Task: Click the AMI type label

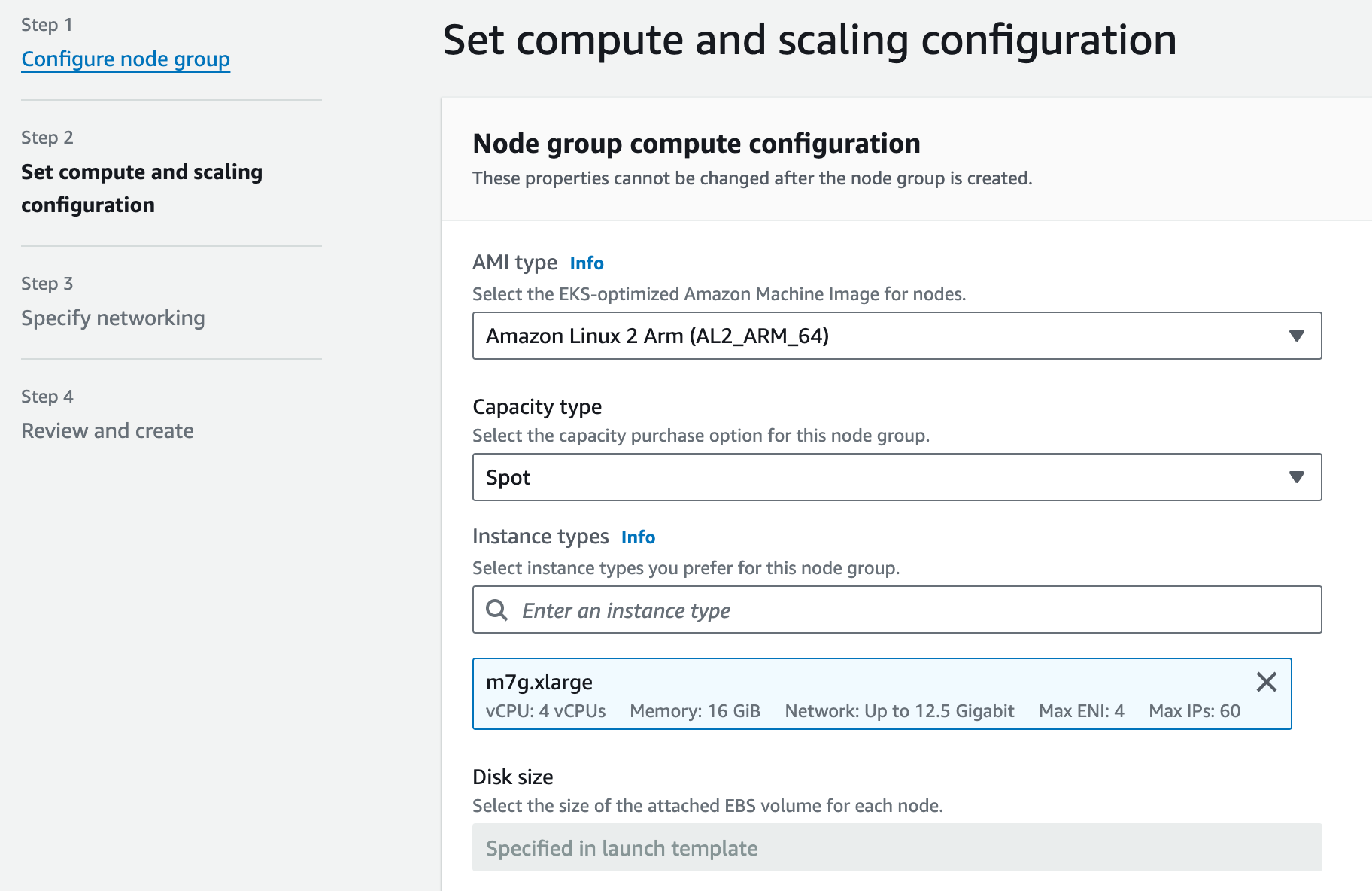Action: click(514, 263)
